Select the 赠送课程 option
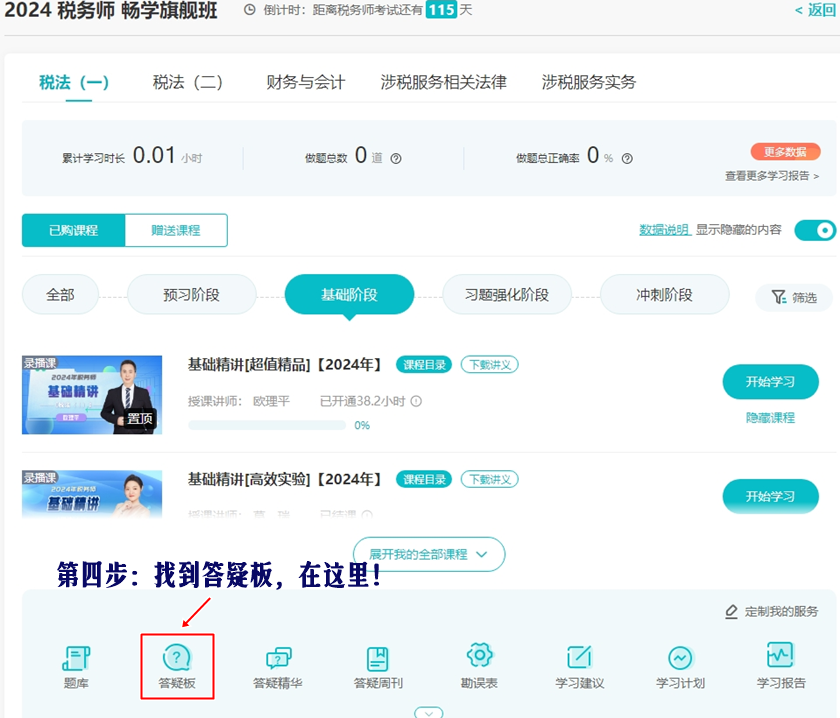This screenshot has height=718, width=840. pos(176,230)
